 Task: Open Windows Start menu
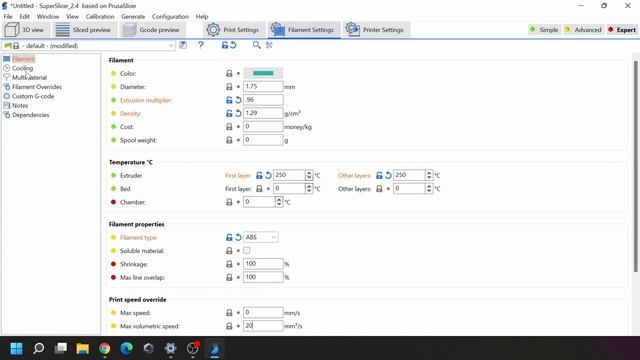tap(16, 348)
